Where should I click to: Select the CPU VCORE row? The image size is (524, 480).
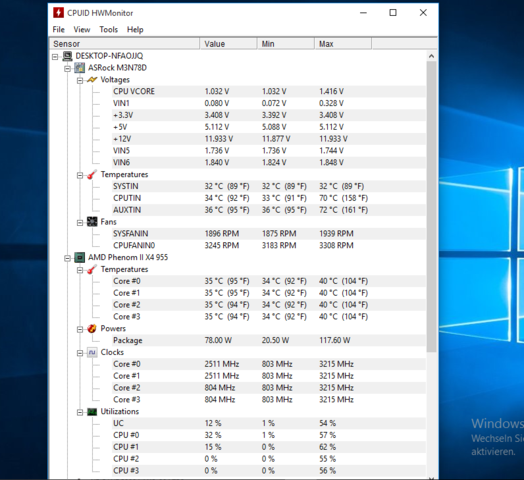click(x=269, y=92)
